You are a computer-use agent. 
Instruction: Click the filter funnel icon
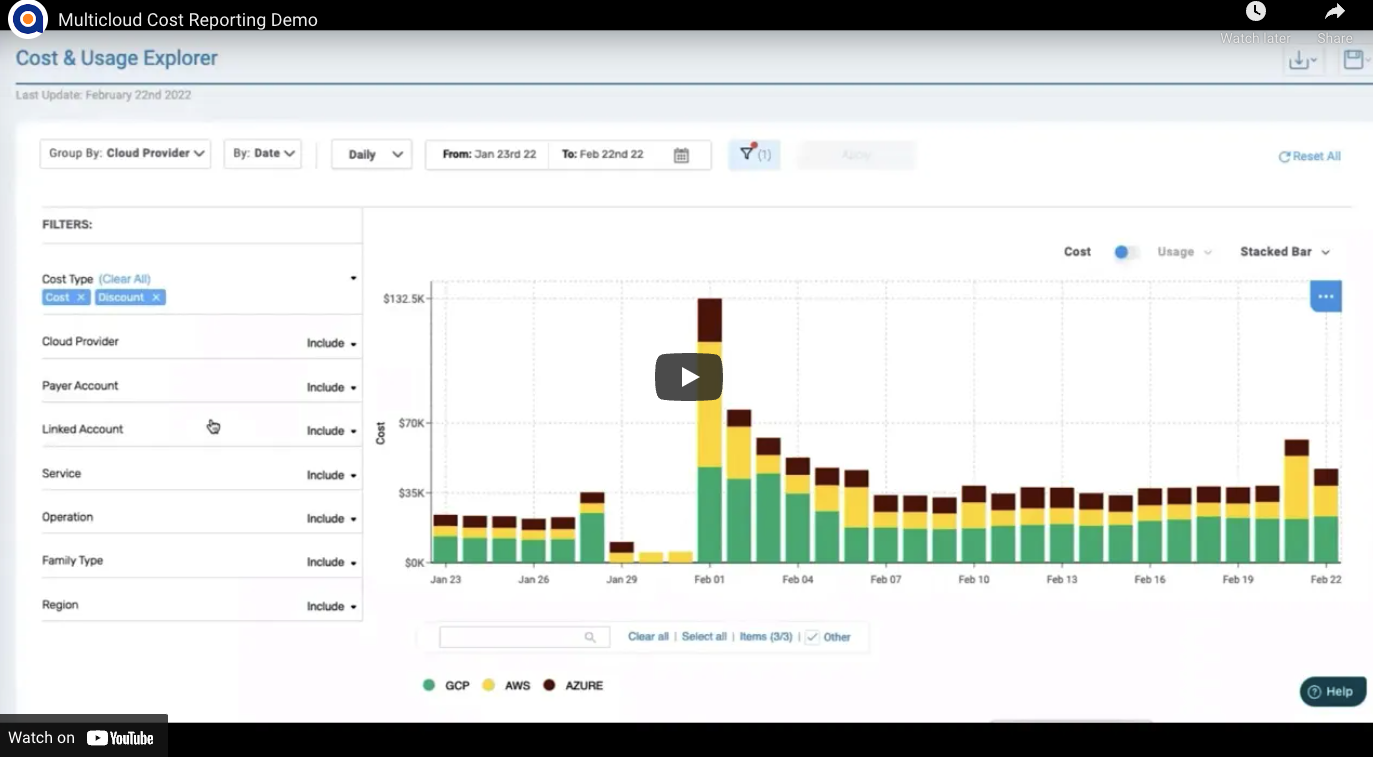[x=747, y=154]
